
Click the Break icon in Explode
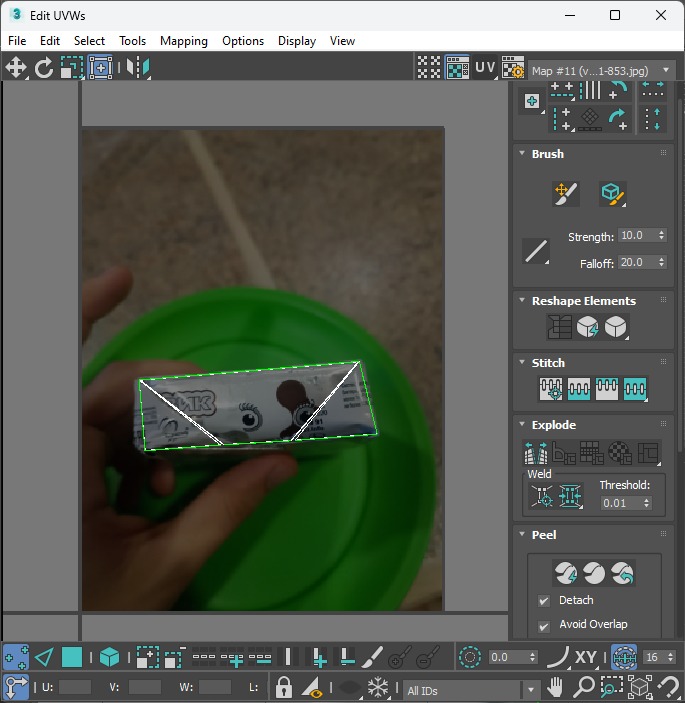(x=536, y=453)
